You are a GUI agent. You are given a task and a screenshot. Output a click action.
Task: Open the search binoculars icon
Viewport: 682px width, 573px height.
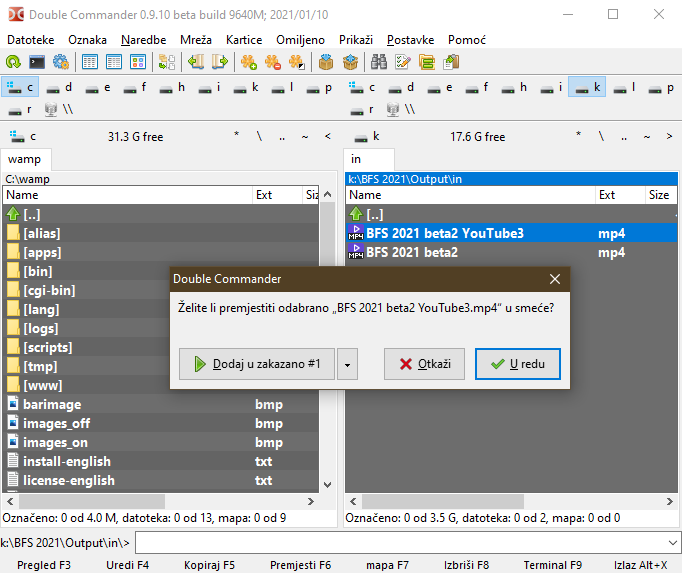(379, 62)
